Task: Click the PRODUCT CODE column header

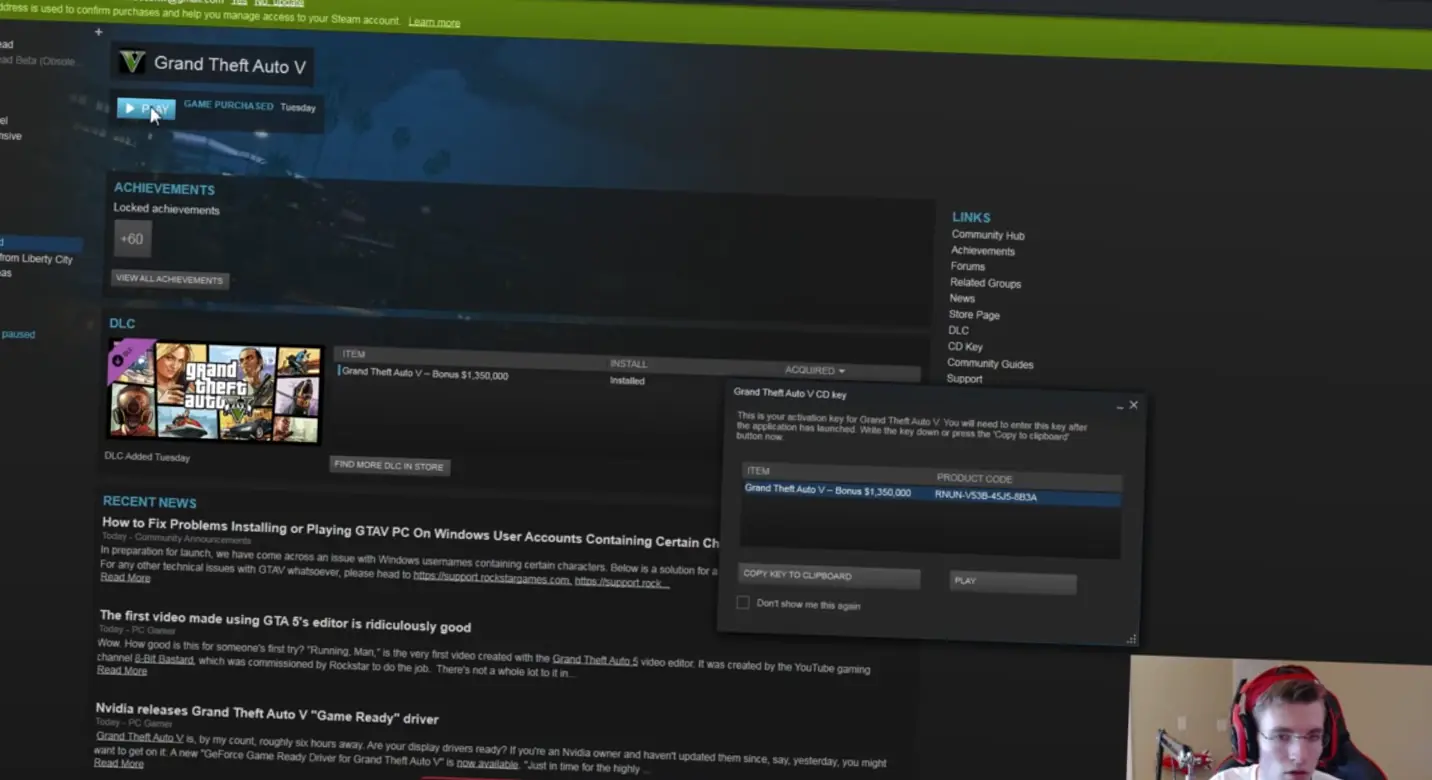Action: 975,478
